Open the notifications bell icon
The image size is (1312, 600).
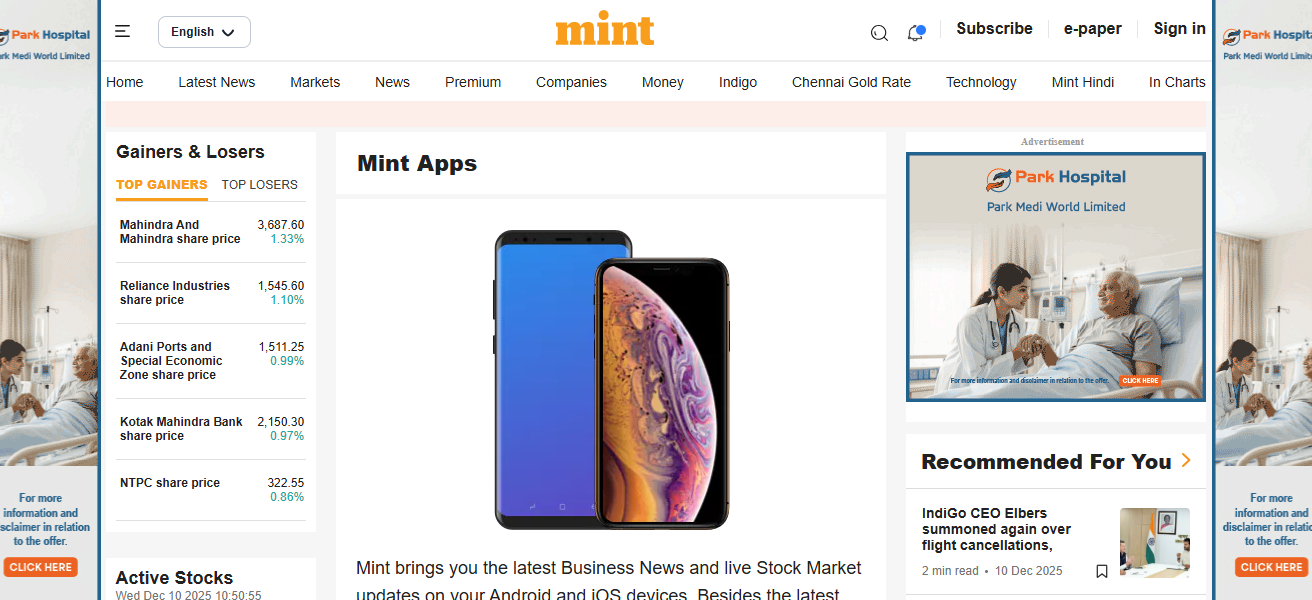click(914, 33)
